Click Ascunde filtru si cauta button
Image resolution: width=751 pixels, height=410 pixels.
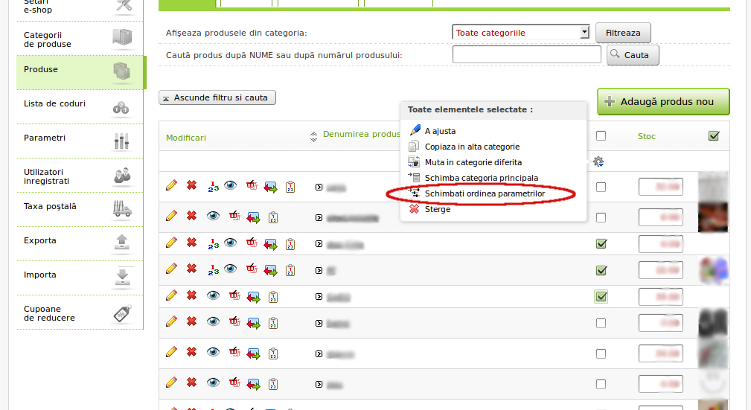tap(217, 98)
